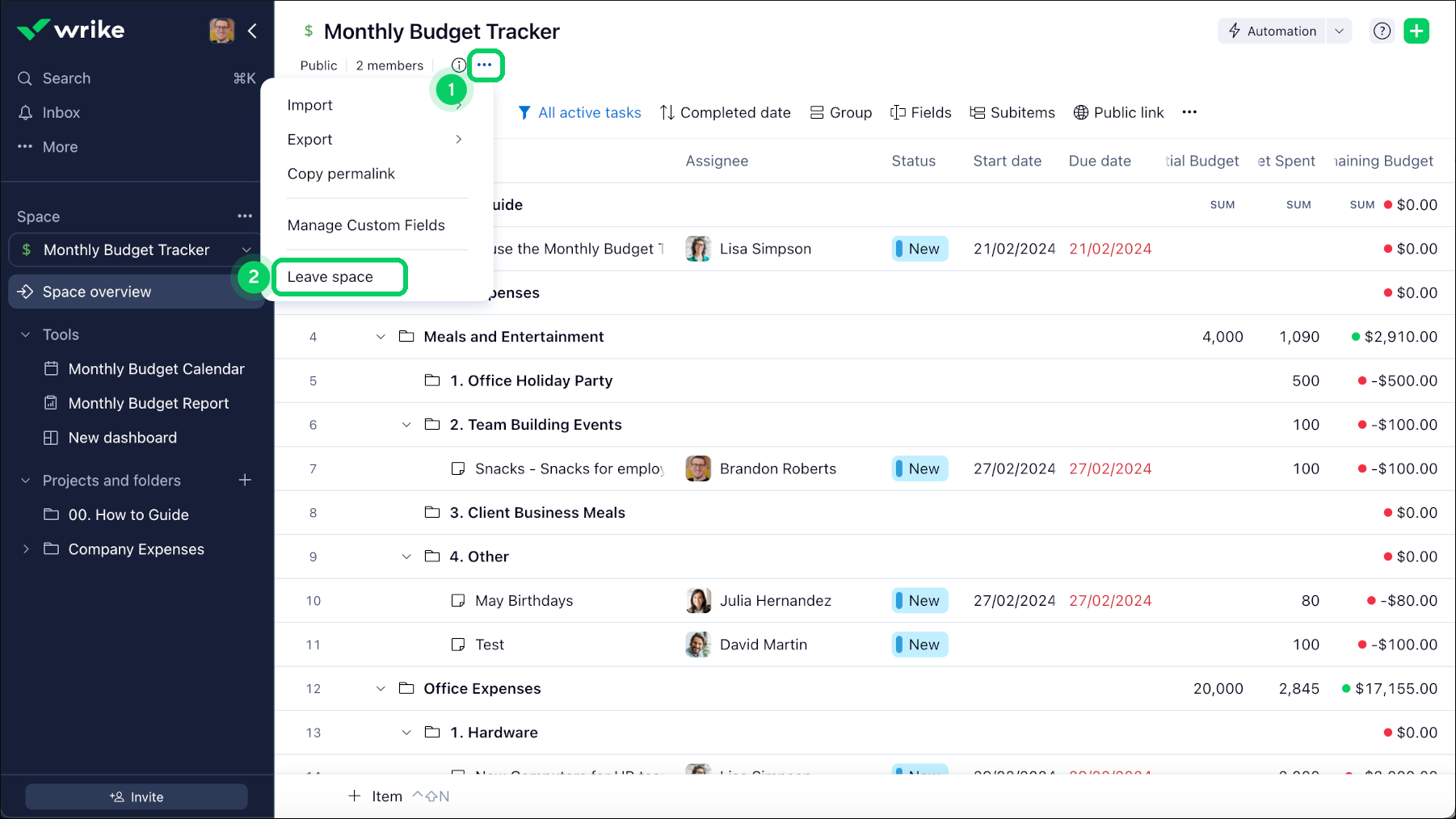This screenshot has height=819, width=1456.
Task: Click the Test task checkbox icon
Action: coord(458,645)
